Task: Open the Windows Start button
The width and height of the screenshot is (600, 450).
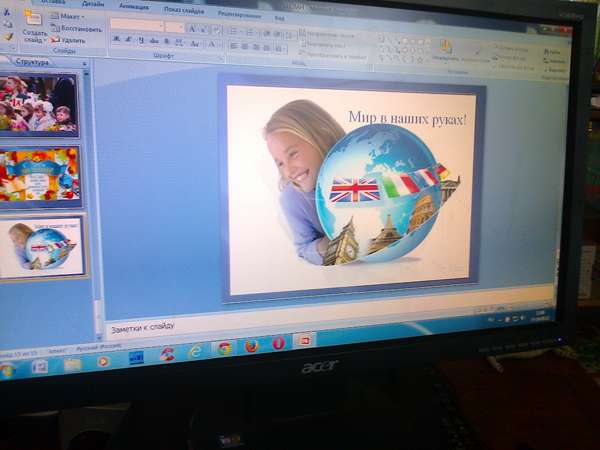Action: click(8, 371)
